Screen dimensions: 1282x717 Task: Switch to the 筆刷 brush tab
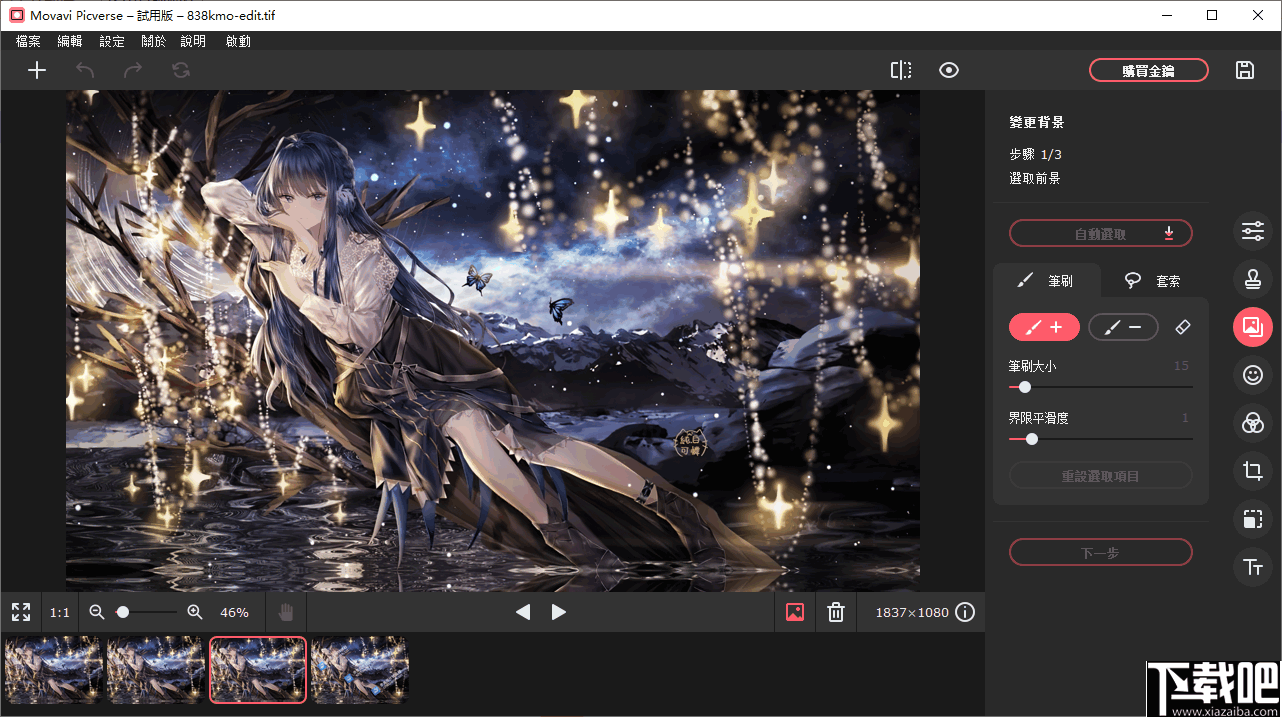tap(1046, 281)
